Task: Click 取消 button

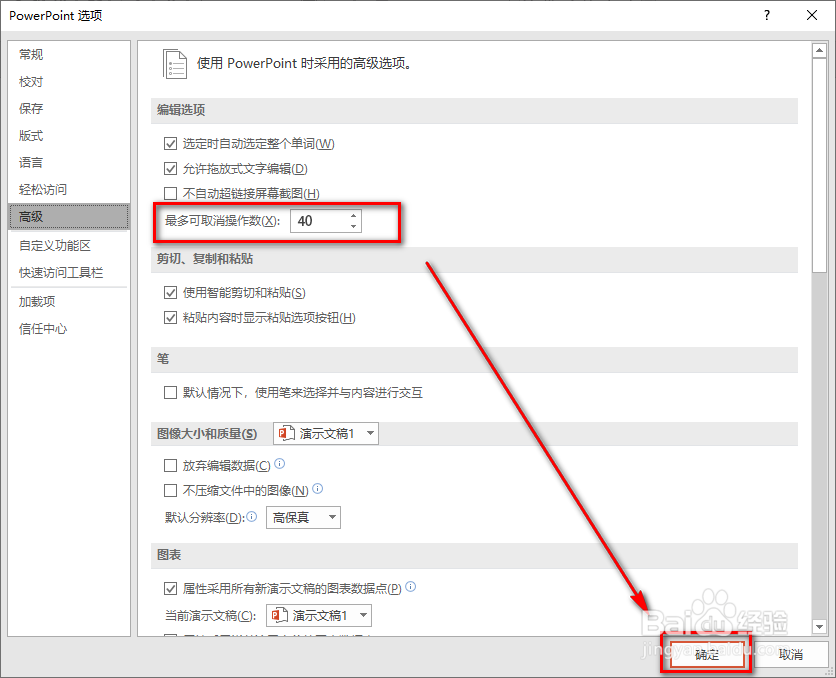Action: point(790,654)
